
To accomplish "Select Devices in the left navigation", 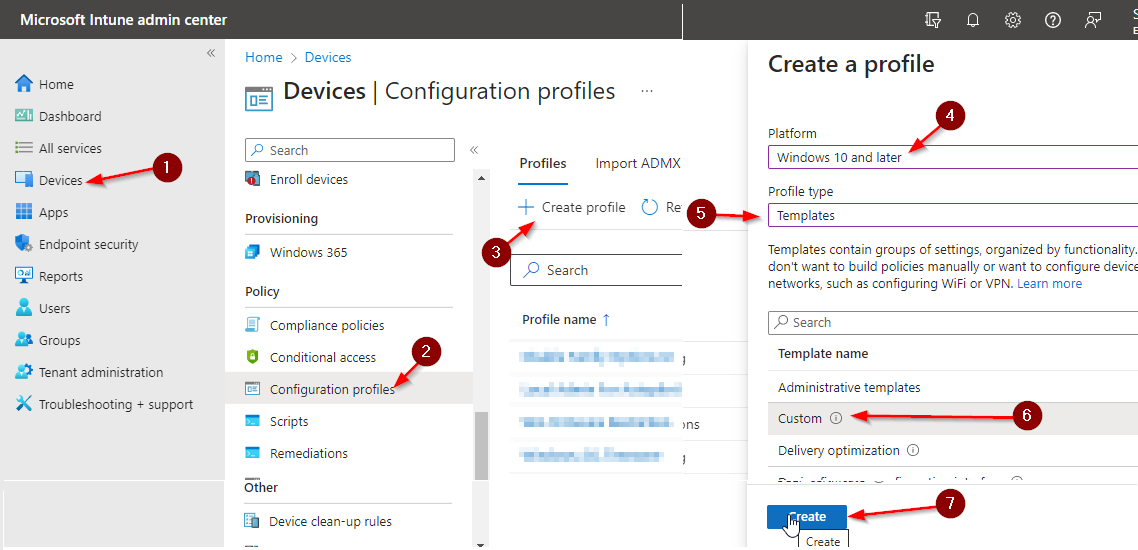I will 49,180.
